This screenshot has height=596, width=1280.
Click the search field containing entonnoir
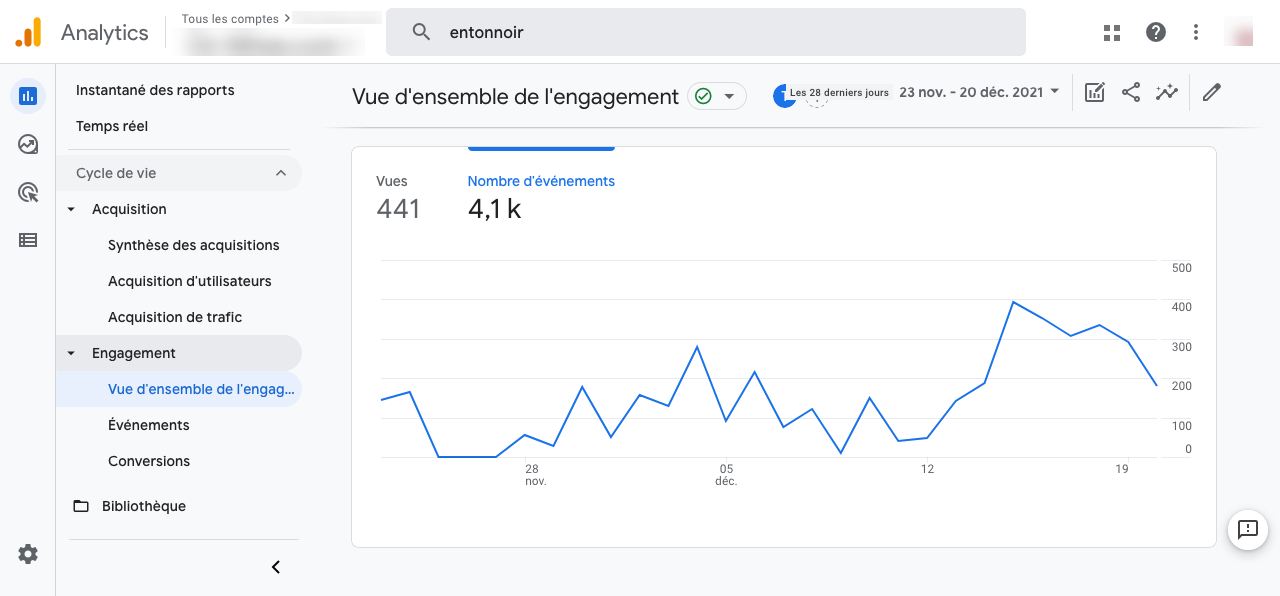(705, 33)
